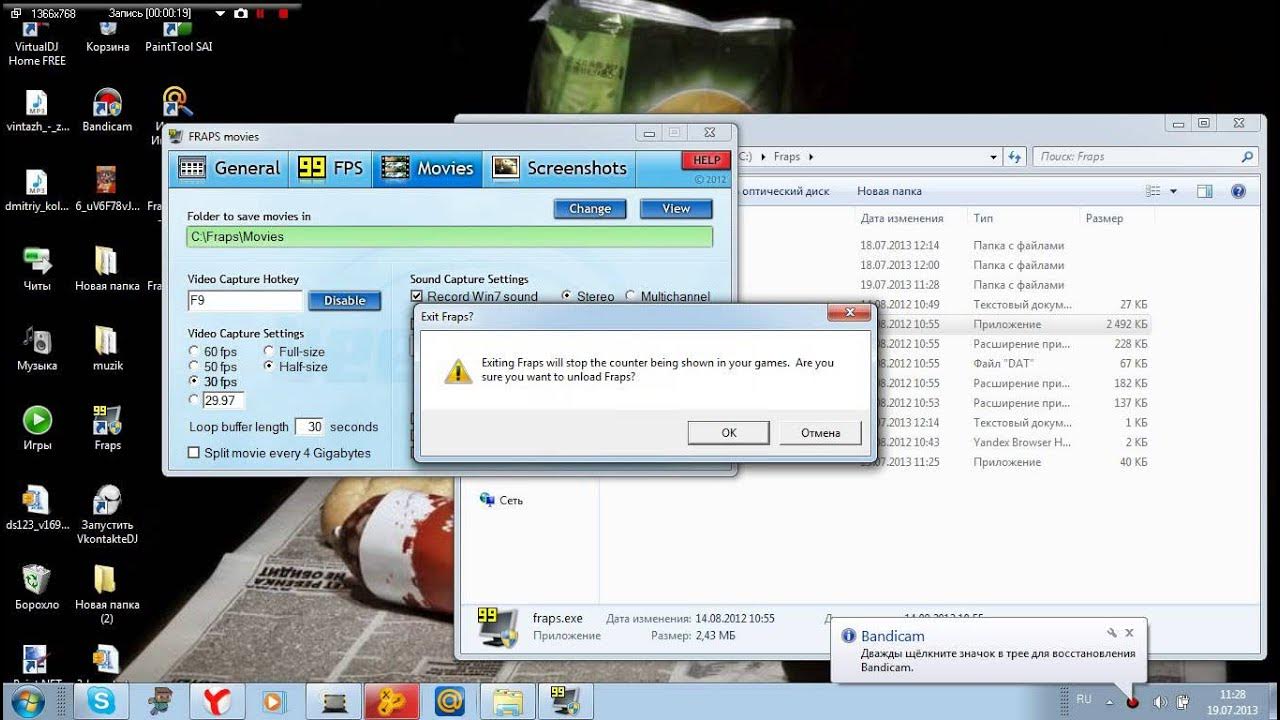The height and width of the screenshot is (720, 1280).
Task: Expand the Explorer address bar history dropdown
Action: (993, 157)
